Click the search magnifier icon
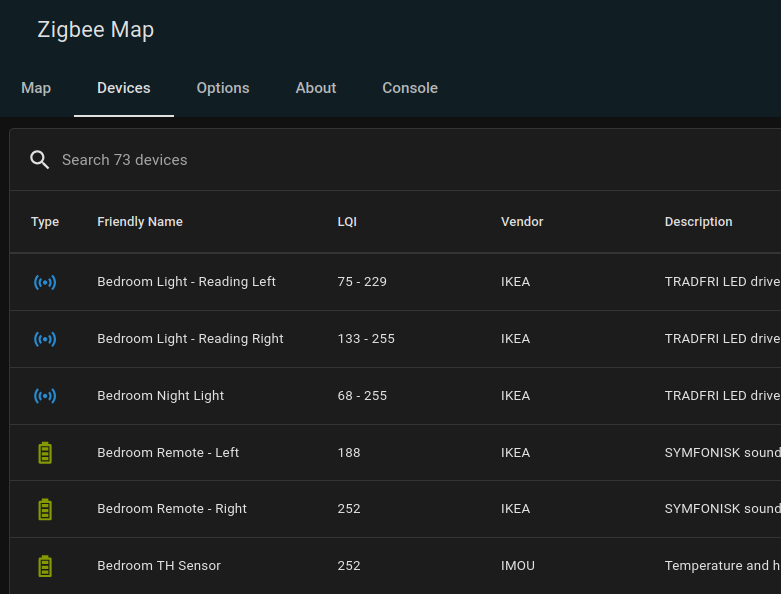 click(x=39, y=160)
